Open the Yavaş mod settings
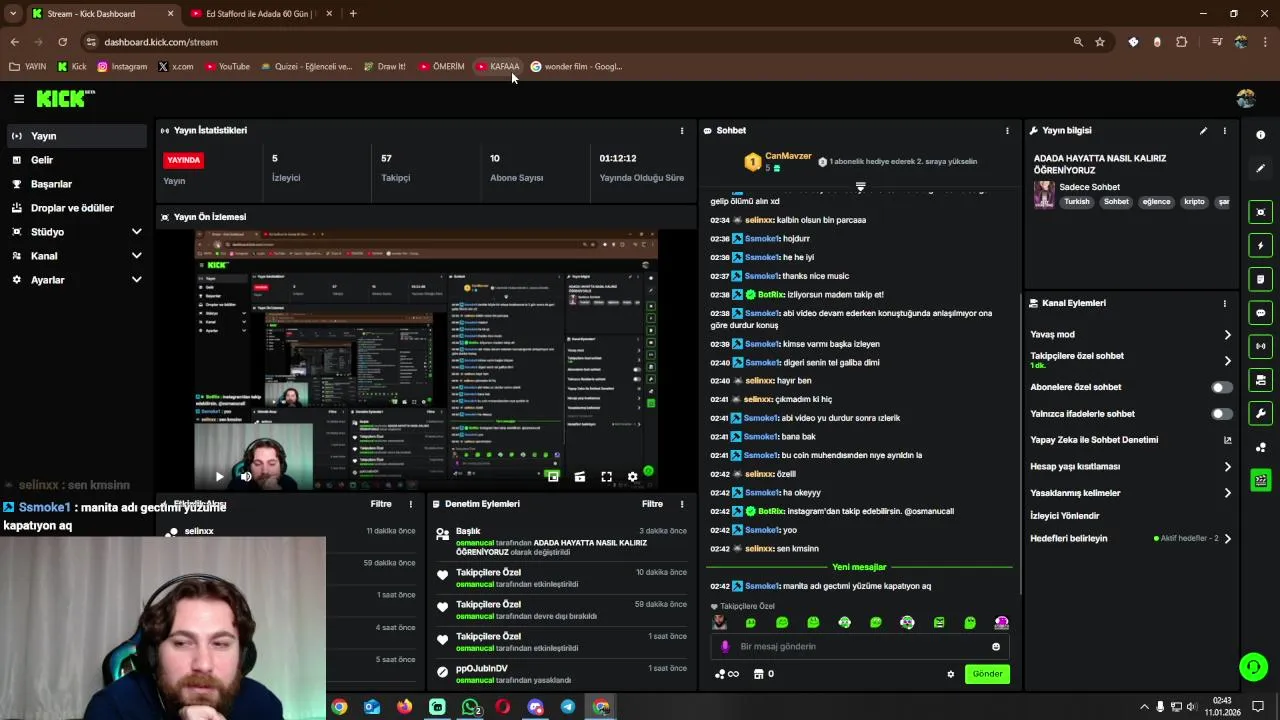Screen dimensions: 1280x720 coord(1131,335)
